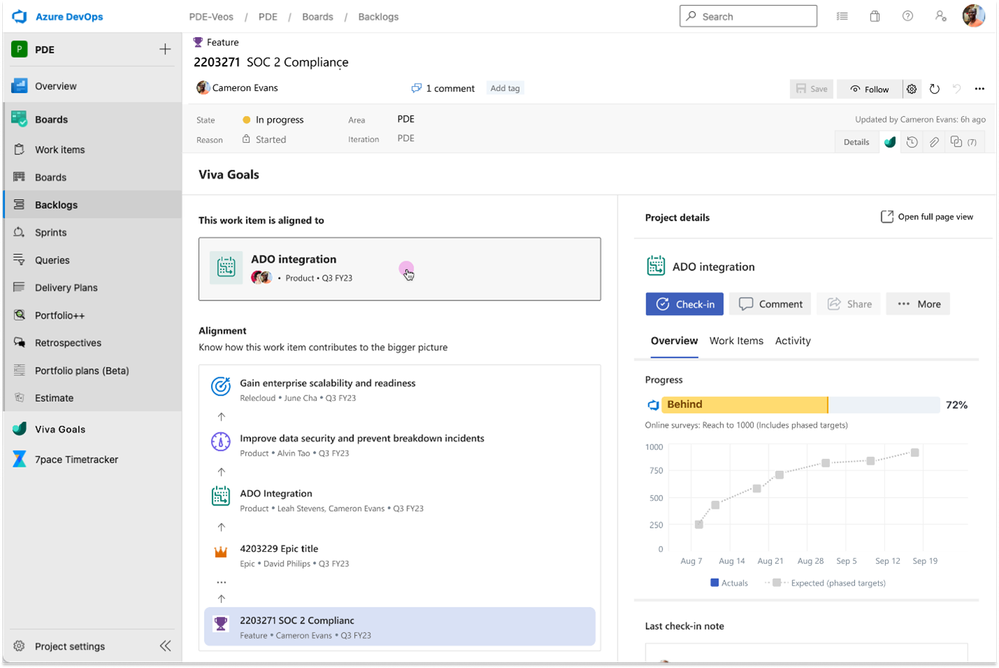Click the undo revert changes icon

coord(956,89)
